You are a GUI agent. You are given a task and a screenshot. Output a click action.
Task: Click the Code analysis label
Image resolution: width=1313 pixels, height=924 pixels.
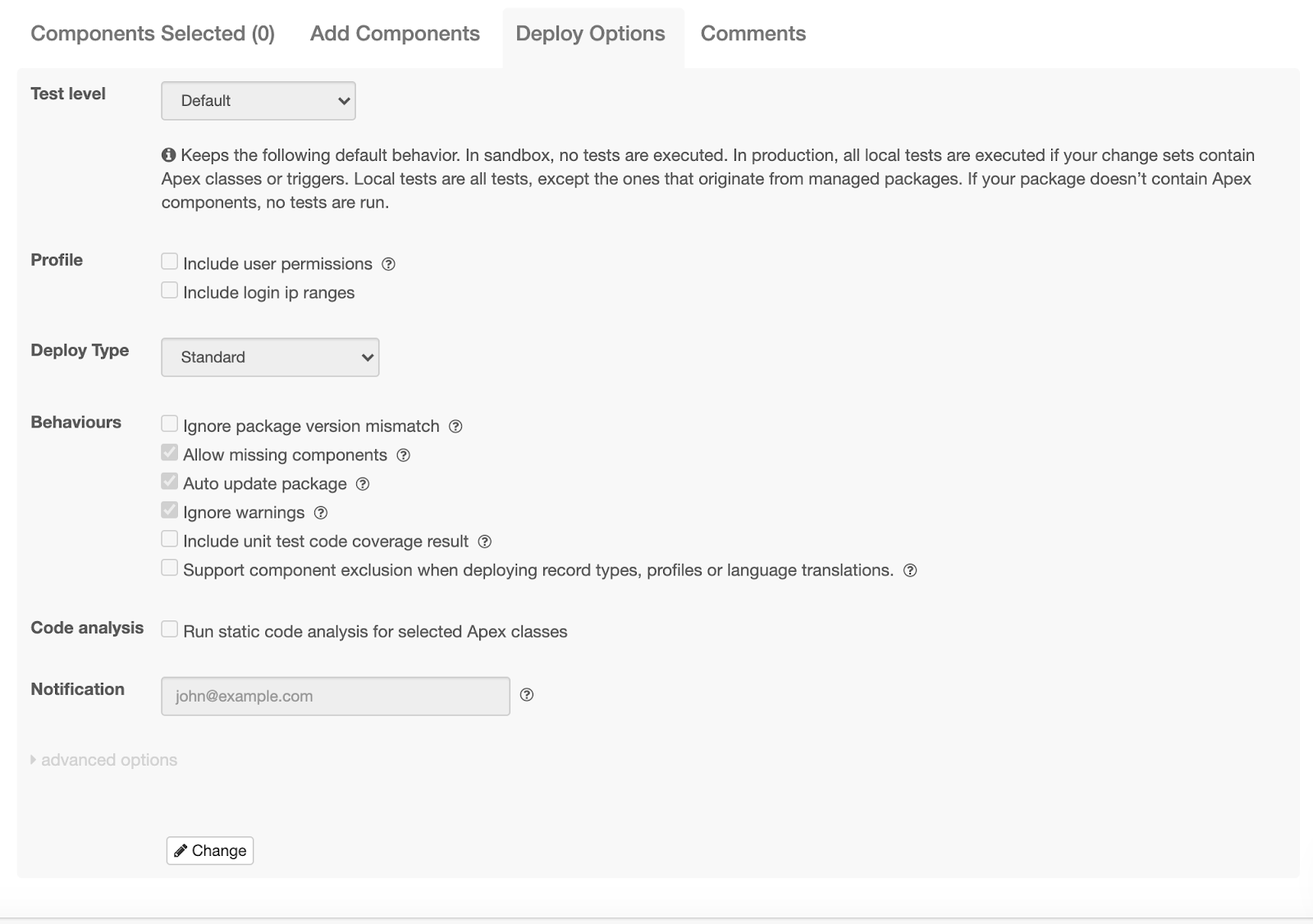pyautogui.click(x=87, y=628)
